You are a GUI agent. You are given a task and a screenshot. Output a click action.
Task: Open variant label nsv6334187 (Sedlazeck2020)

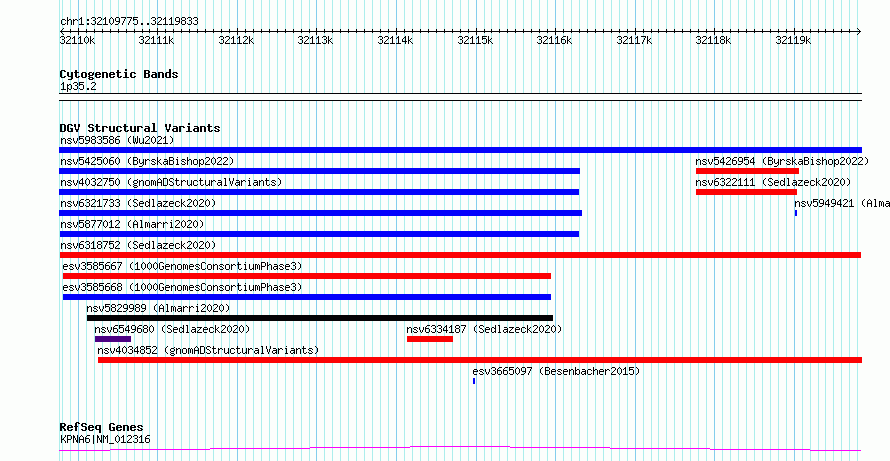484,329
